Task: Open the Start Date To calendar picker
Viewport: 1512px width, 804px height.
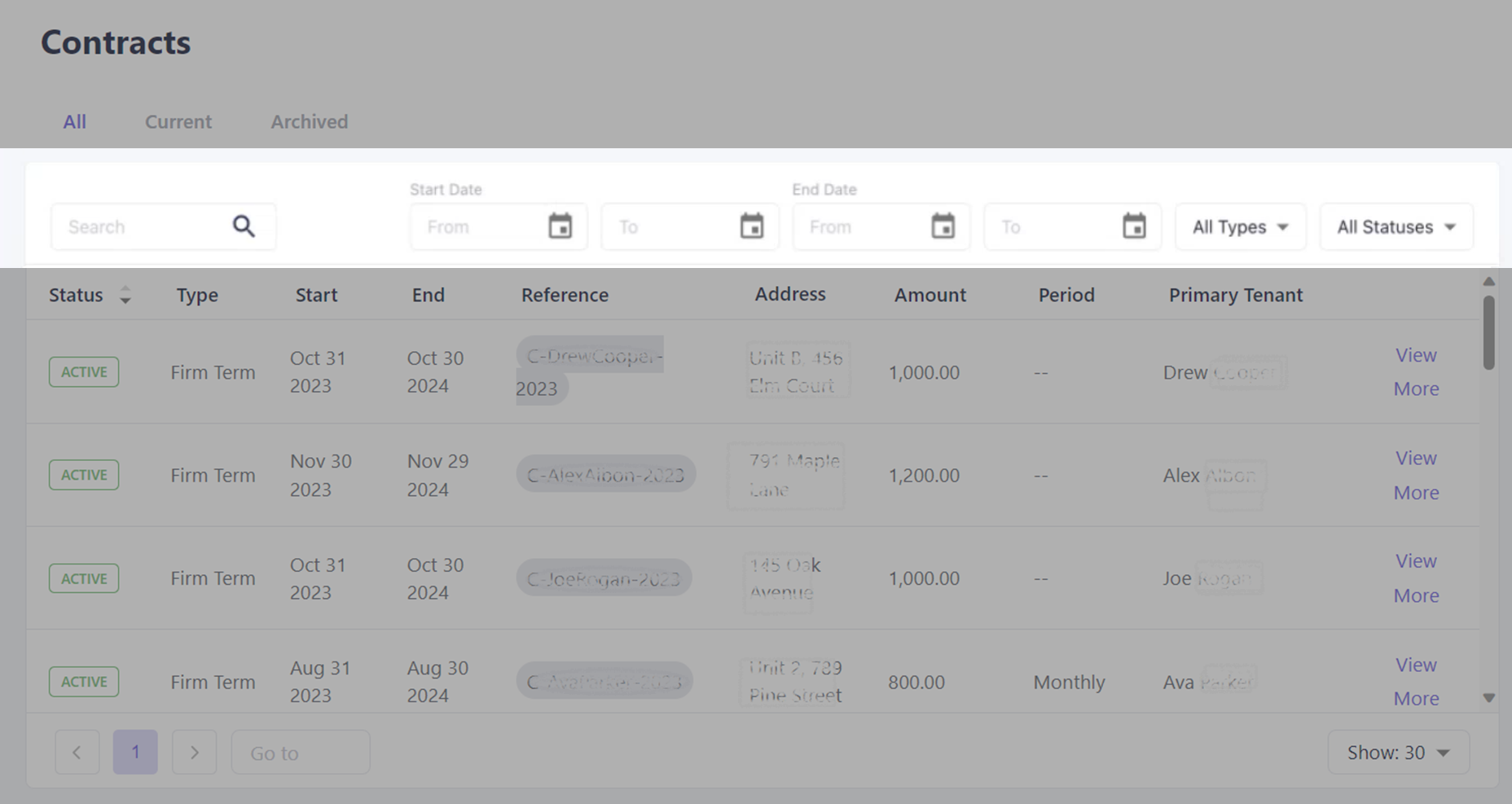Action: [x=751, y=226]
